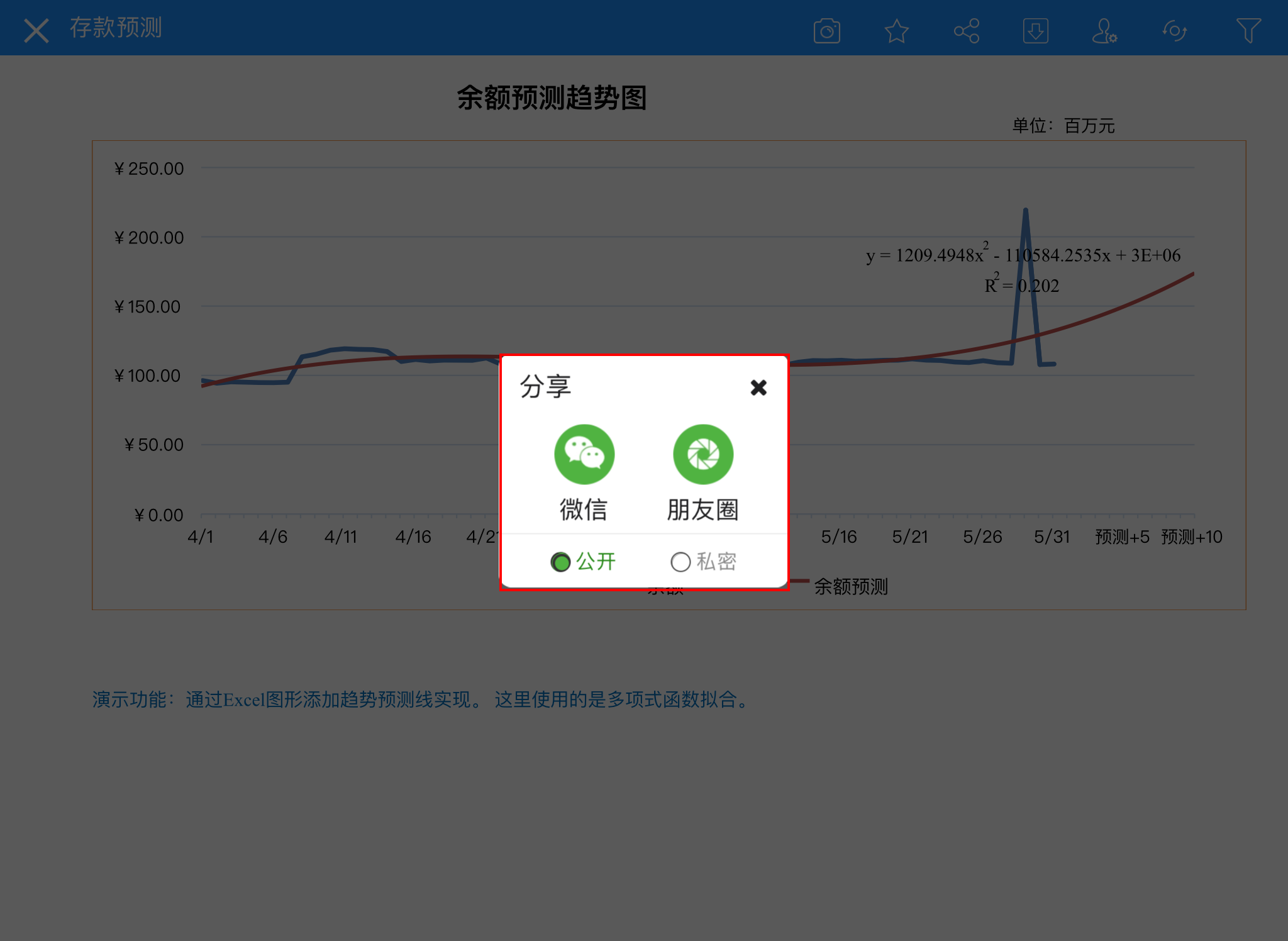Screen dimensions: 1288x941
Task: Close the 分享 share dialog
Action: (x=758, y=387)
